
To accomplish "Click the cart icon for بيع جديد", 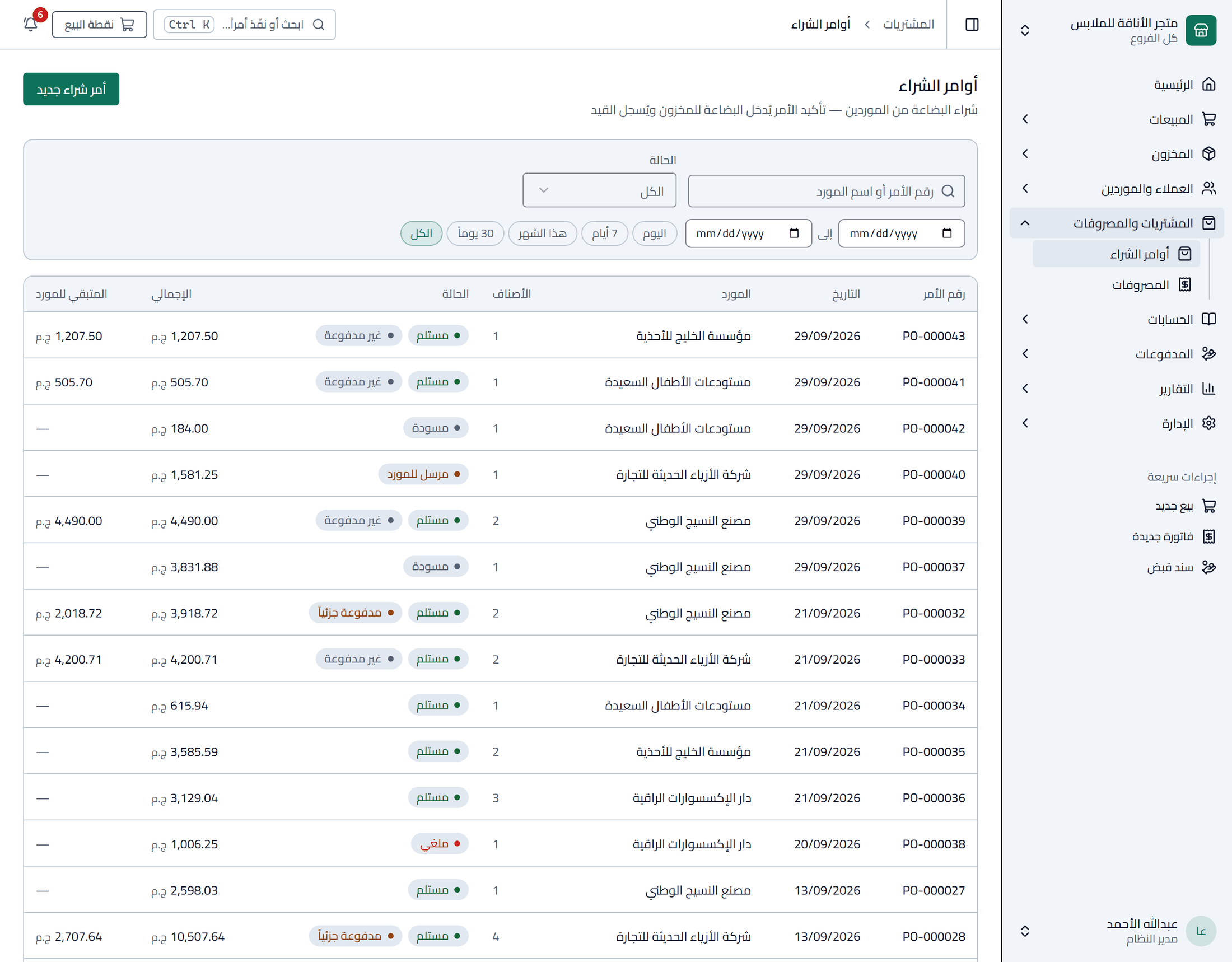I will (x=1208, y=506).
